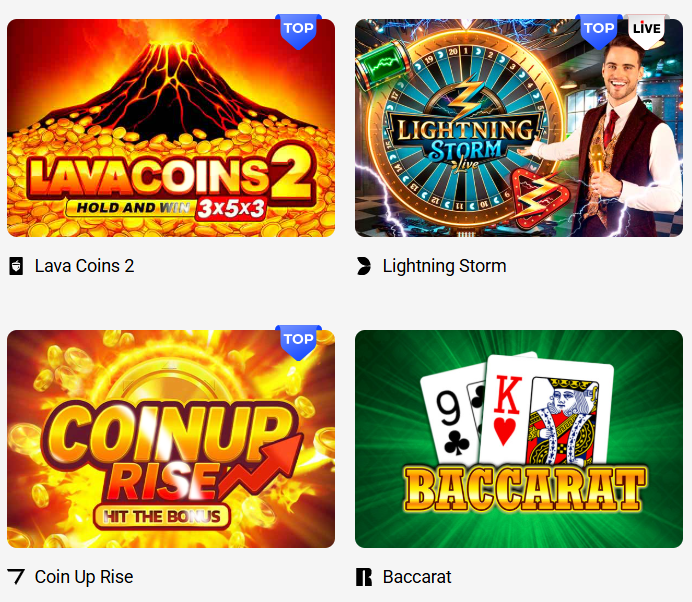The height and width of the screenshot is (602, 692).
Task: Click the TOP badge on Lava Coins 2
Action: point(298,31)
